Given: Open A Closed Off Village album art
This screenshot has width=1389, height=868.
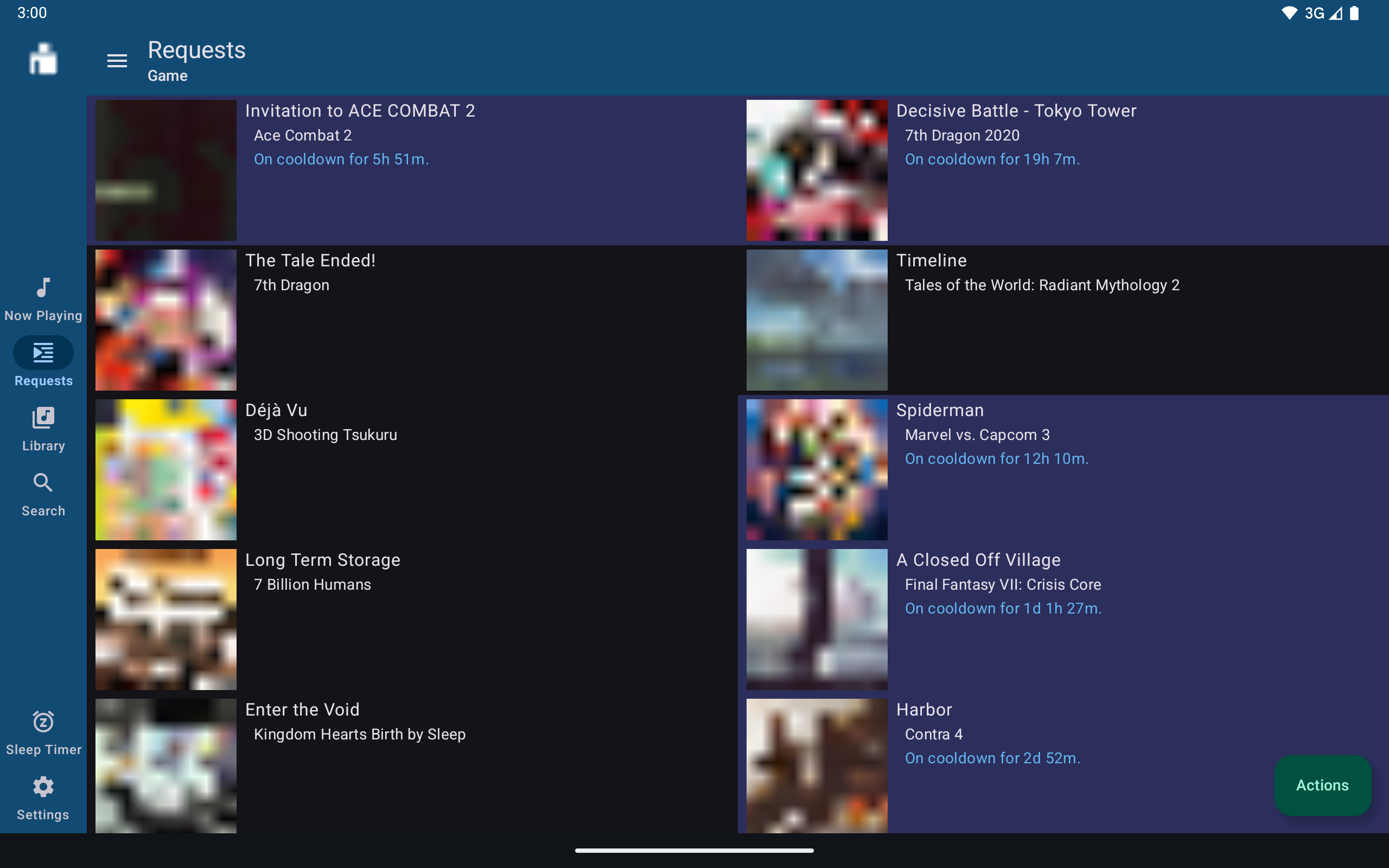Looking at the screenshot, I should tap(817, 620).
